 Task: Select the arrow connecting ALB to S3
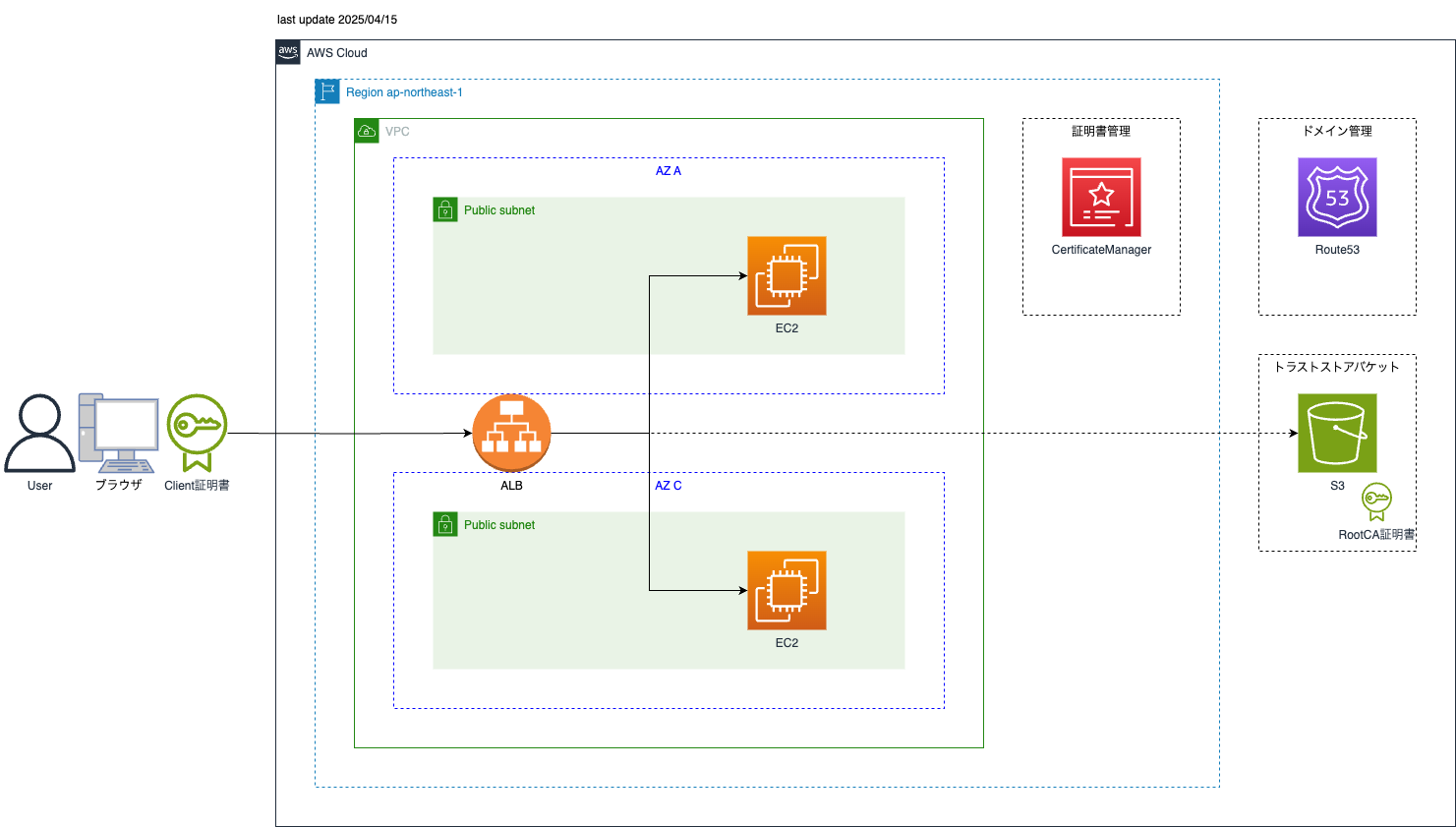pos(1081,433)
